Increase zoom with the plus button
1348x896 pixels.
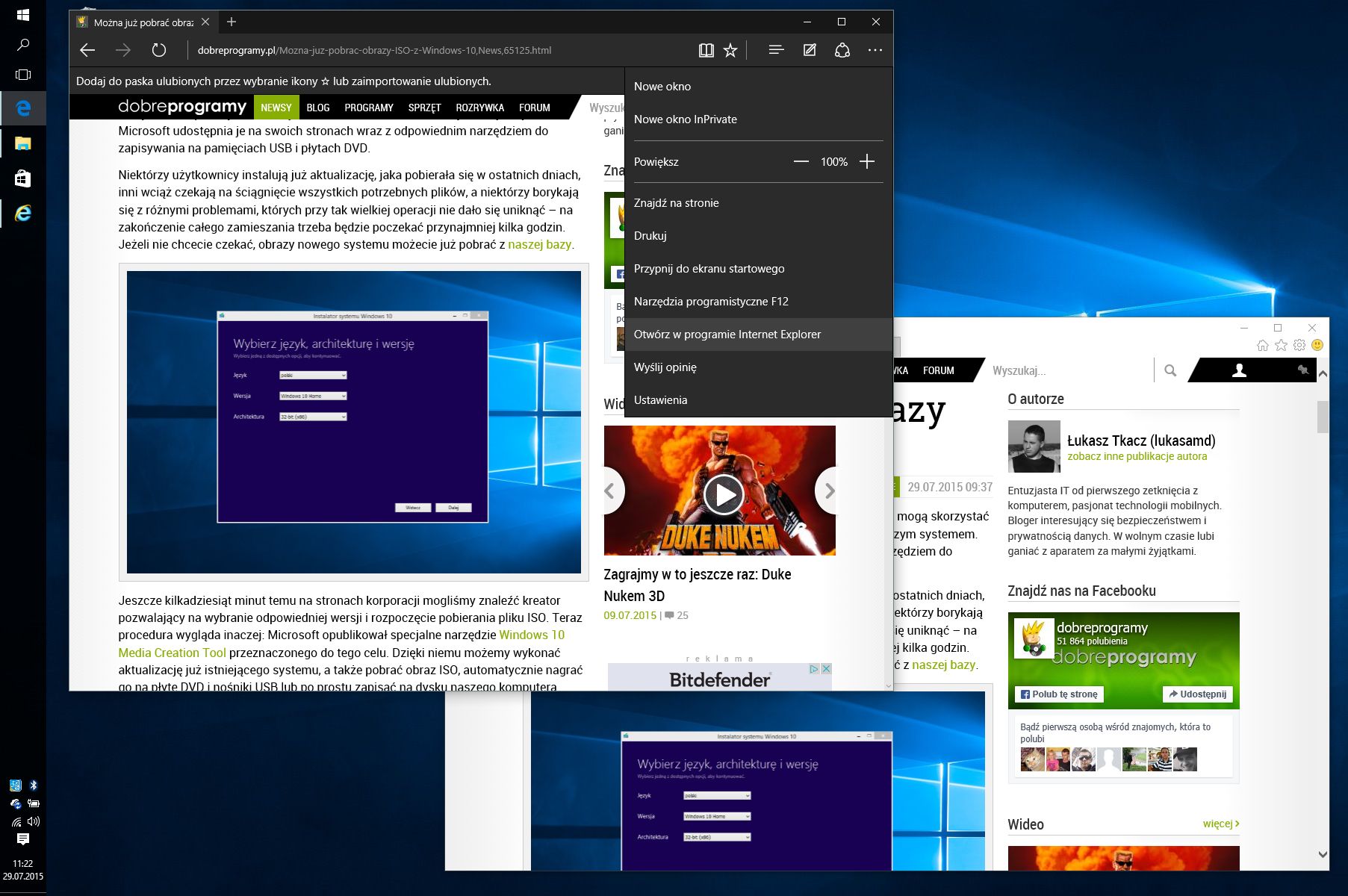tap(867, 161)
